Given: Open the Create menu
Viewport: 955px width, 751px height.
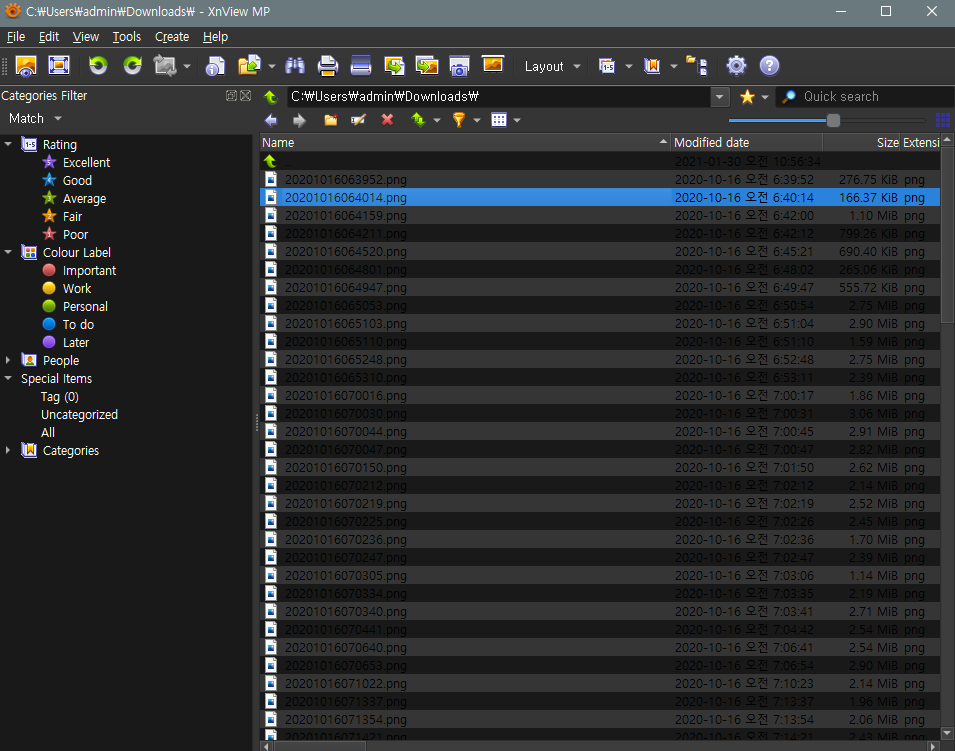Looking at the screenshot, I should pyautogui.click(x=172, y=37).
